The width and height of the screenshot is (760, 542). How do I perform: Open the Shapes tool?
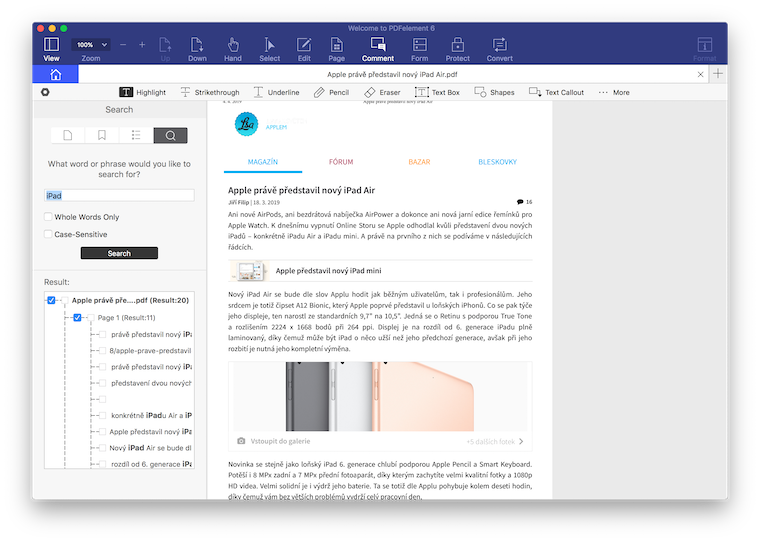[x=494, y=92]
